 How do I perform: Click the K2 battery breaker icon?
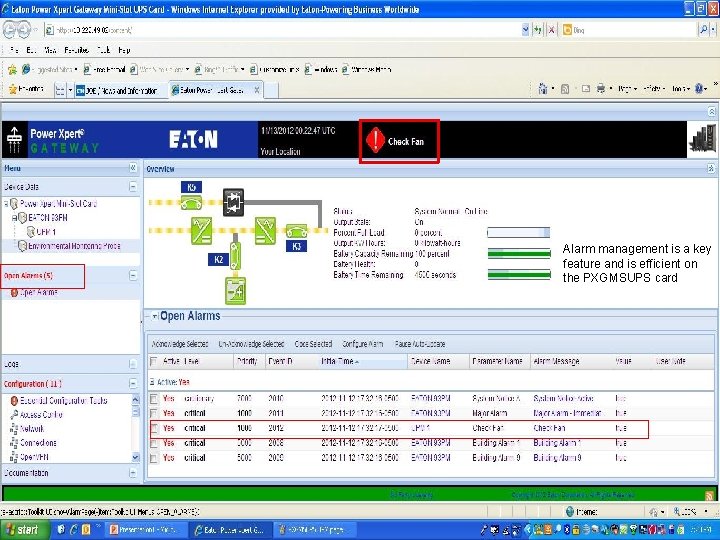point(236,256)
